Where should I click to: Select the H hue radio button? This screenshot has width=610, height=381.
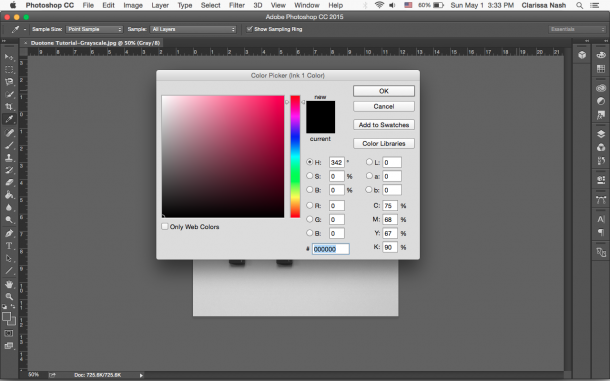click(x=310, y=162)
